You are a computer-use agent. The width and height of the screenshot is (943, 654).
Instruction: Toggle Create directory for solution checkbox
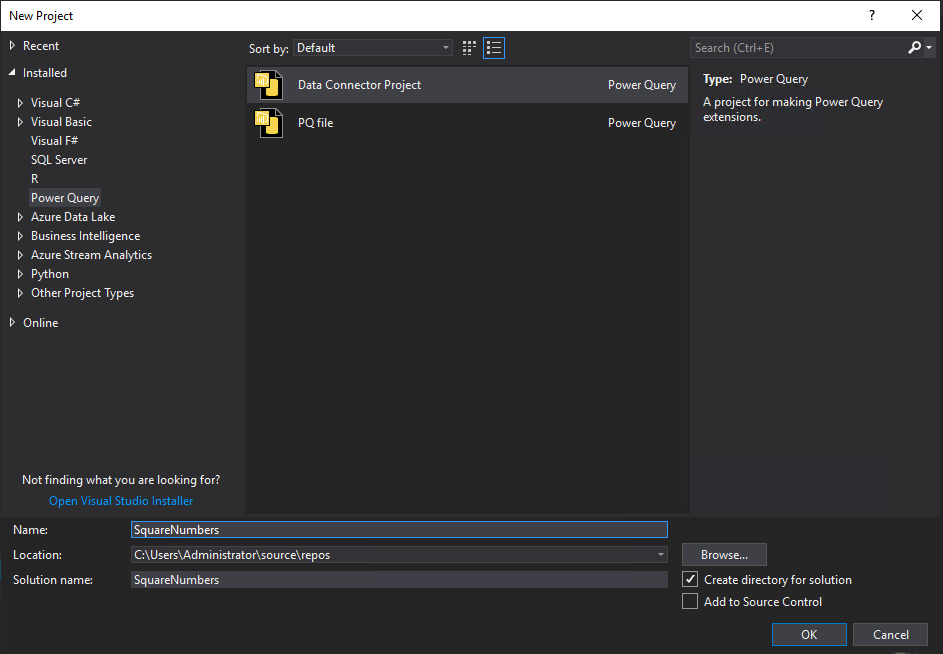690,579
